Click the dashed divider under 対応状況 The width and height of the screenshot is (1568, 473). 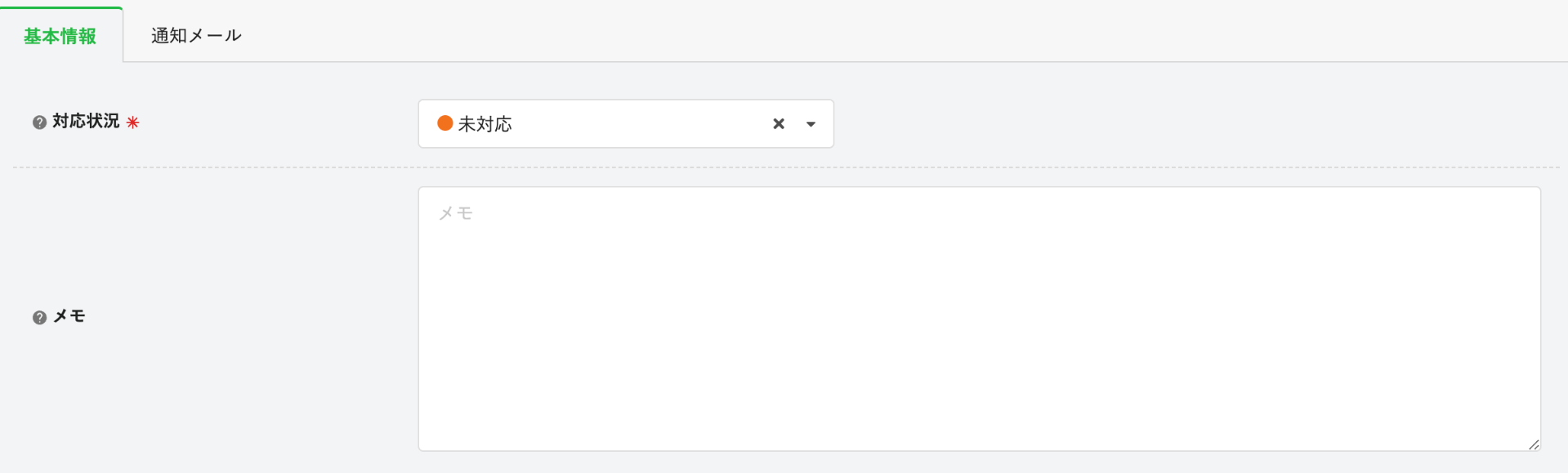click(x=784, y=167)
